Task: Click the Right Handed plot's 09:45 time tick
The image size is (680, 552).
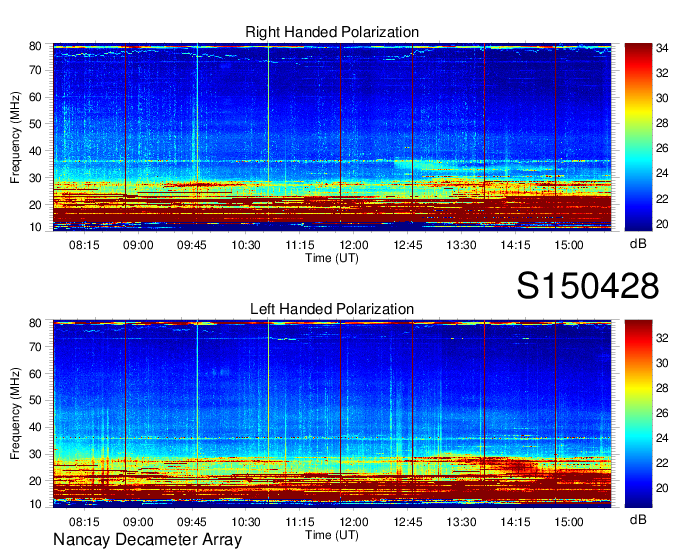Action: (x=192, y=245)
